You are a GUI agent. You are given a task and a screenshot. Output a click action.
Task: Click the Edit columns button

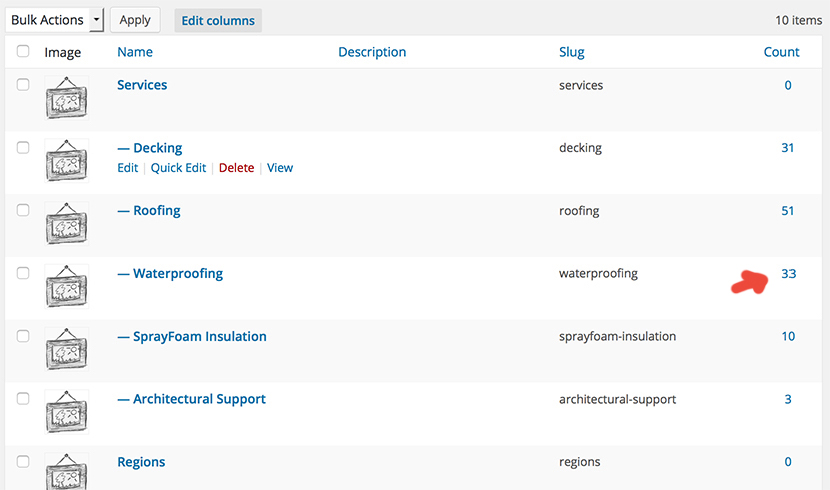pos(218,21)
